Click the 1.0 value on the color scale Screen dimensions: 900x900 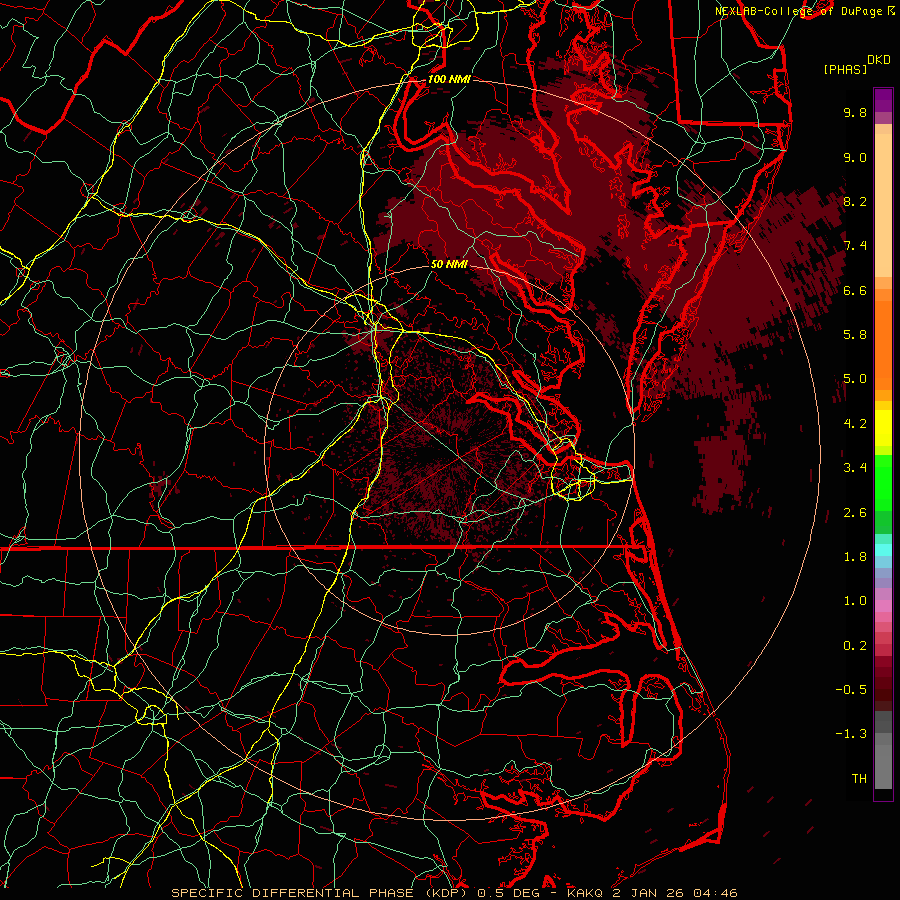pos(855,602)
